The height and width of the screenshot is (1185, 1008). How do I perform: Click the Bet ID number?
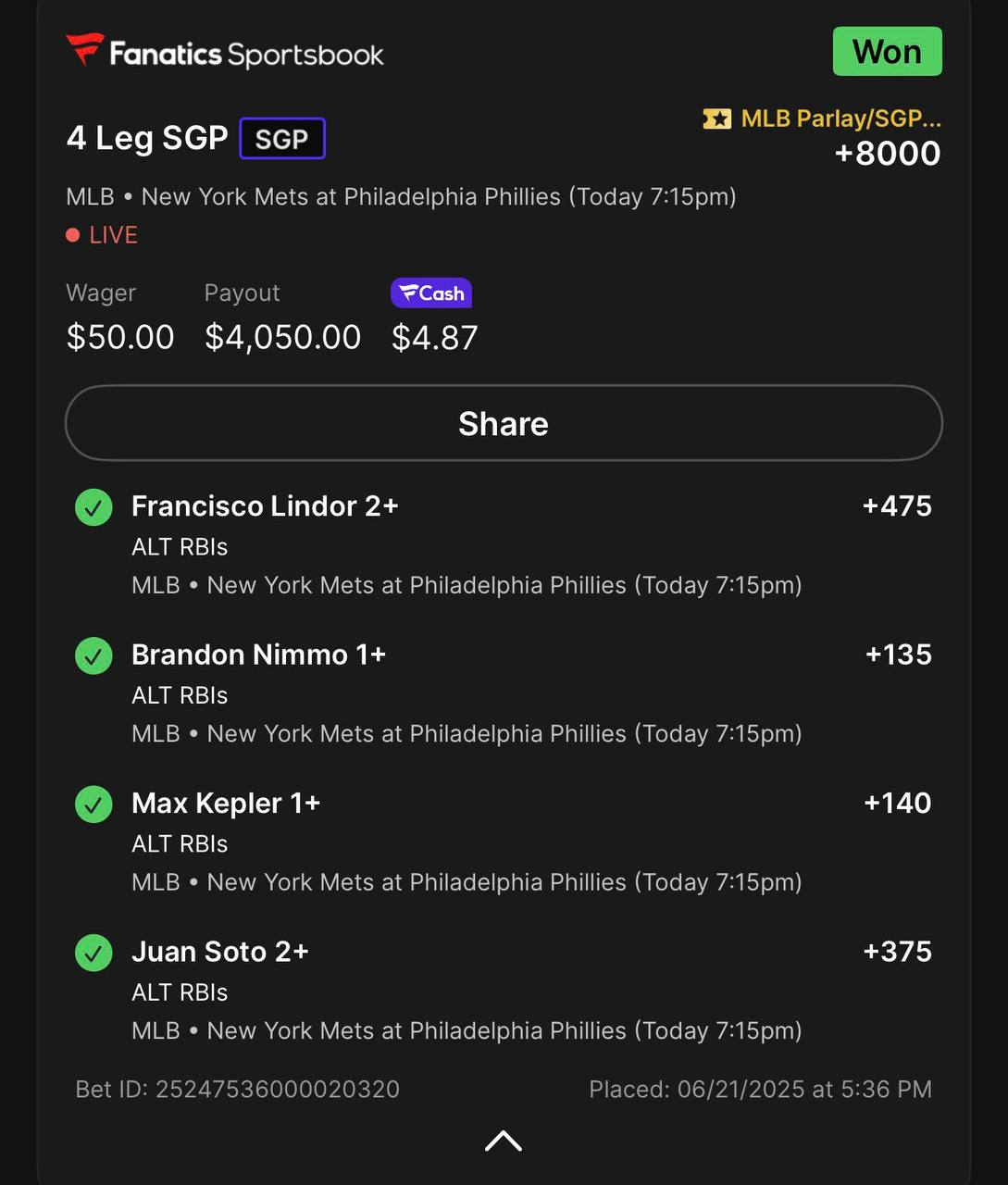tap(278, 1089)
